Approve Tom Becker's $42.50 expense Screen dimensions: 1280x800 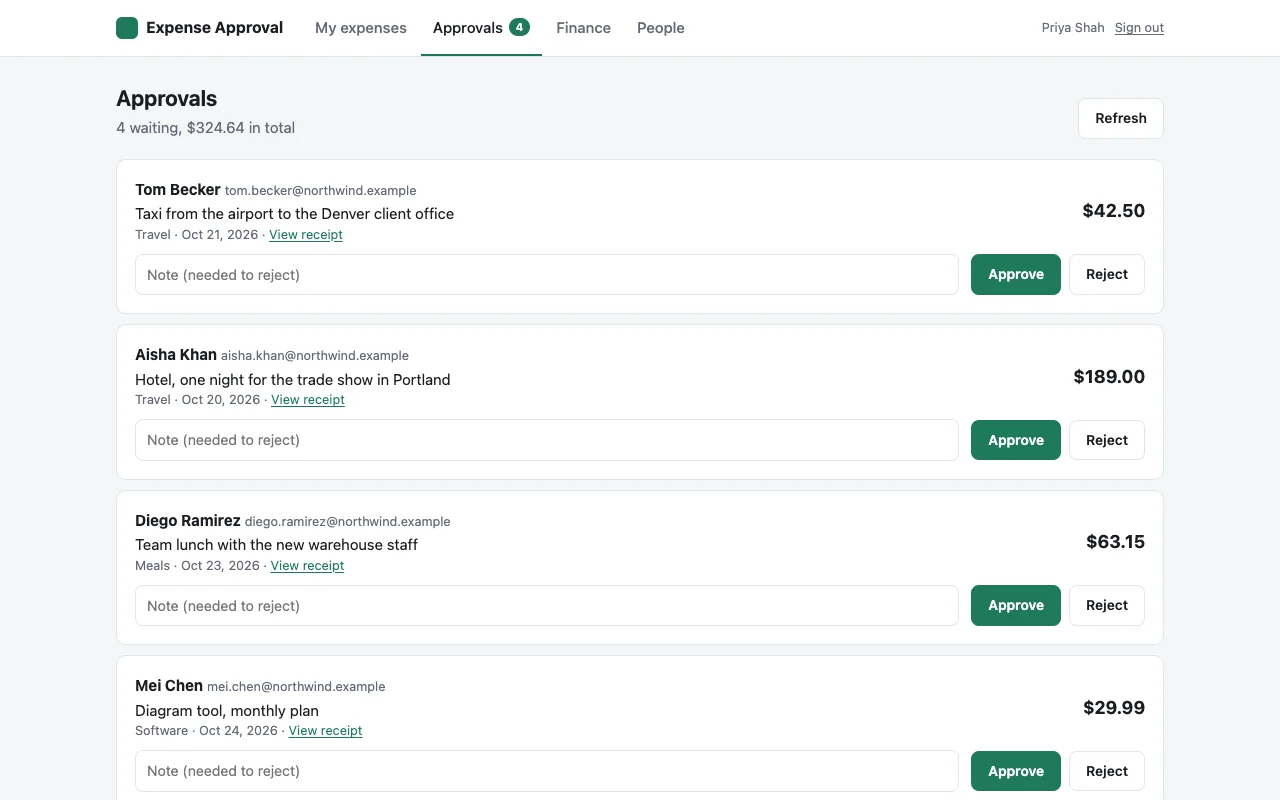click(x=1016, y=274)
